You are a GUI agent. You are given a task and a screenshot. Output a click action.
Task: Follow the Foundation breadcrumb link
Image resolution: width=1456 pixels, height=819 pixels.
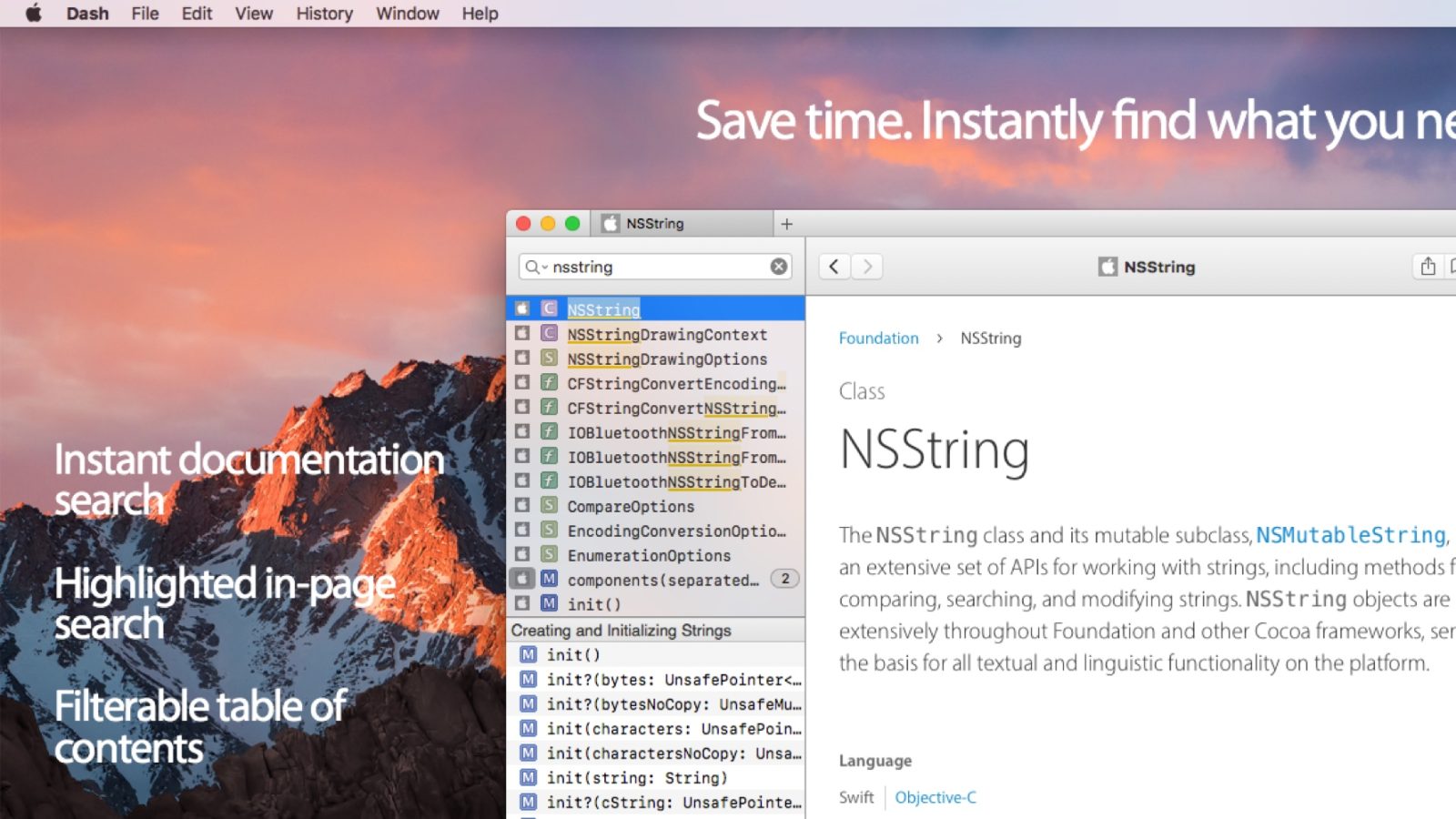[878, 339]
